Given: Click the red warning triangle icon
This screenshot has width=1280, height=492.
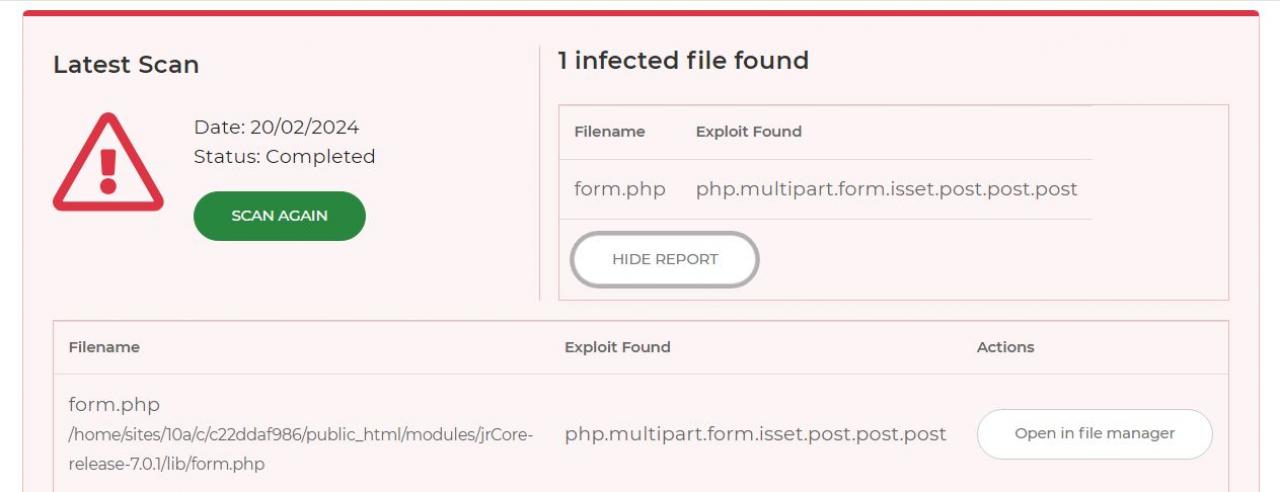Looking at the screenshot, I should coord(108,163).
